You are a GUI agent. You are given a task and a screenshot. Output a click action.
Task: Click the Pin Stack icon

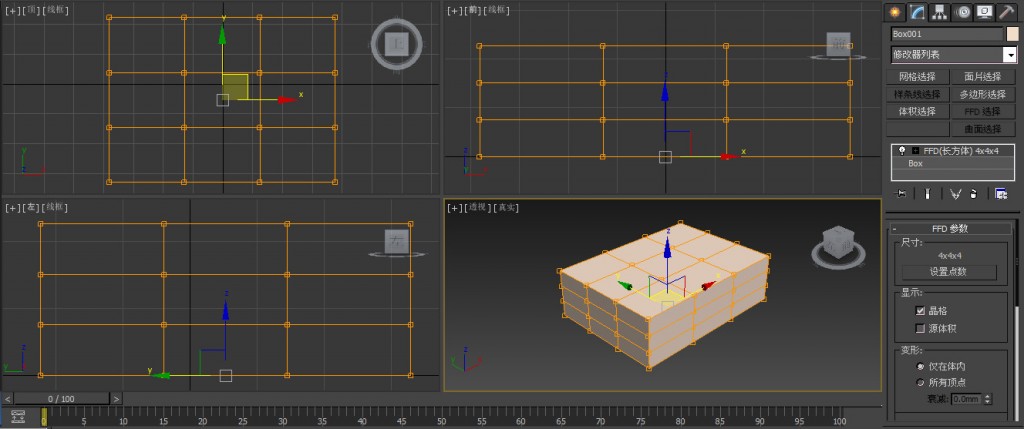tap(901, 194)
